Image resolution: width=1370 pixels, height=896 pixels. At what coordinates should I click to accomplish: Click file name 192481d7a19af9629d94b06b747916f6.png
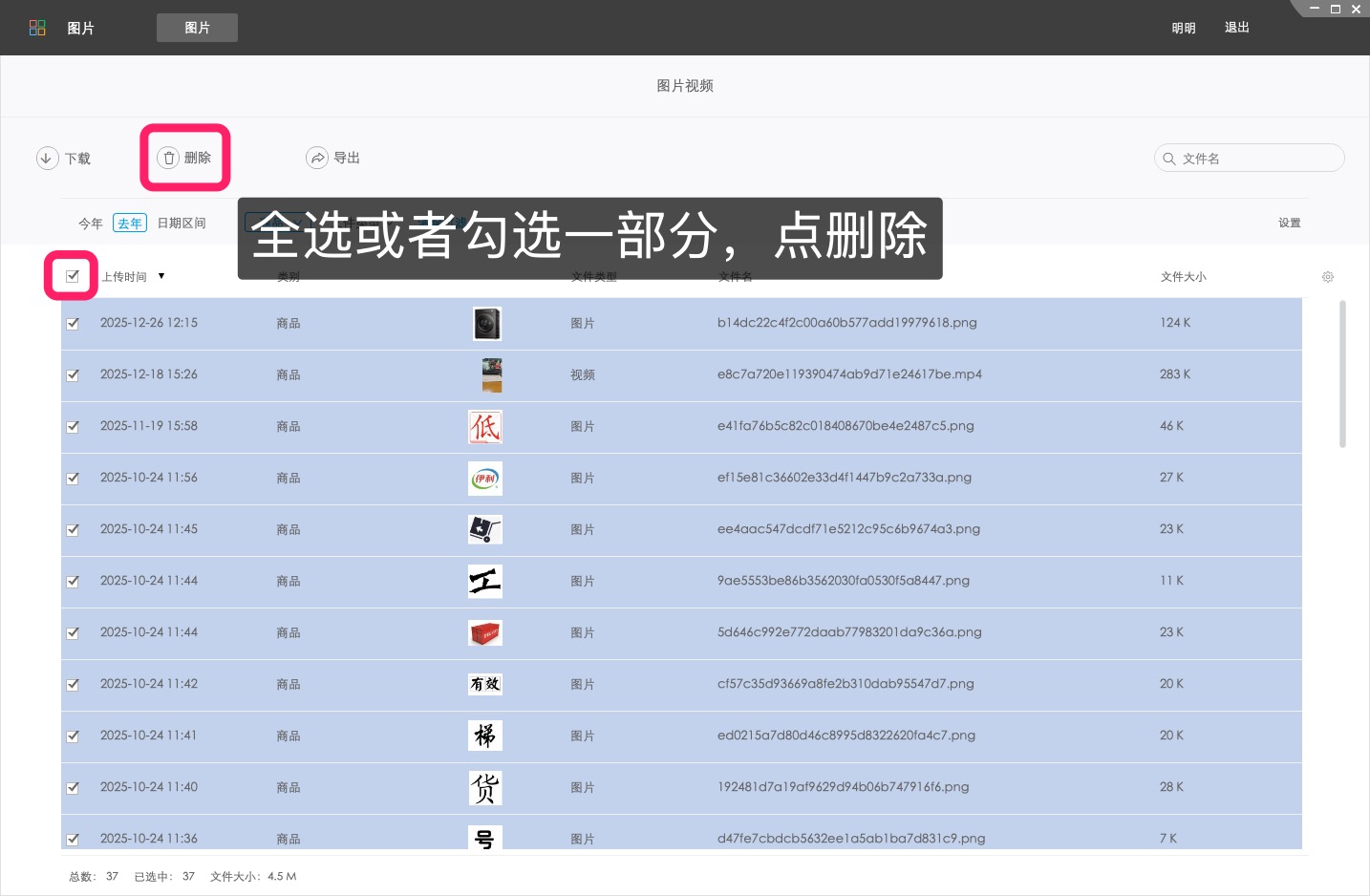click(844, 787)
